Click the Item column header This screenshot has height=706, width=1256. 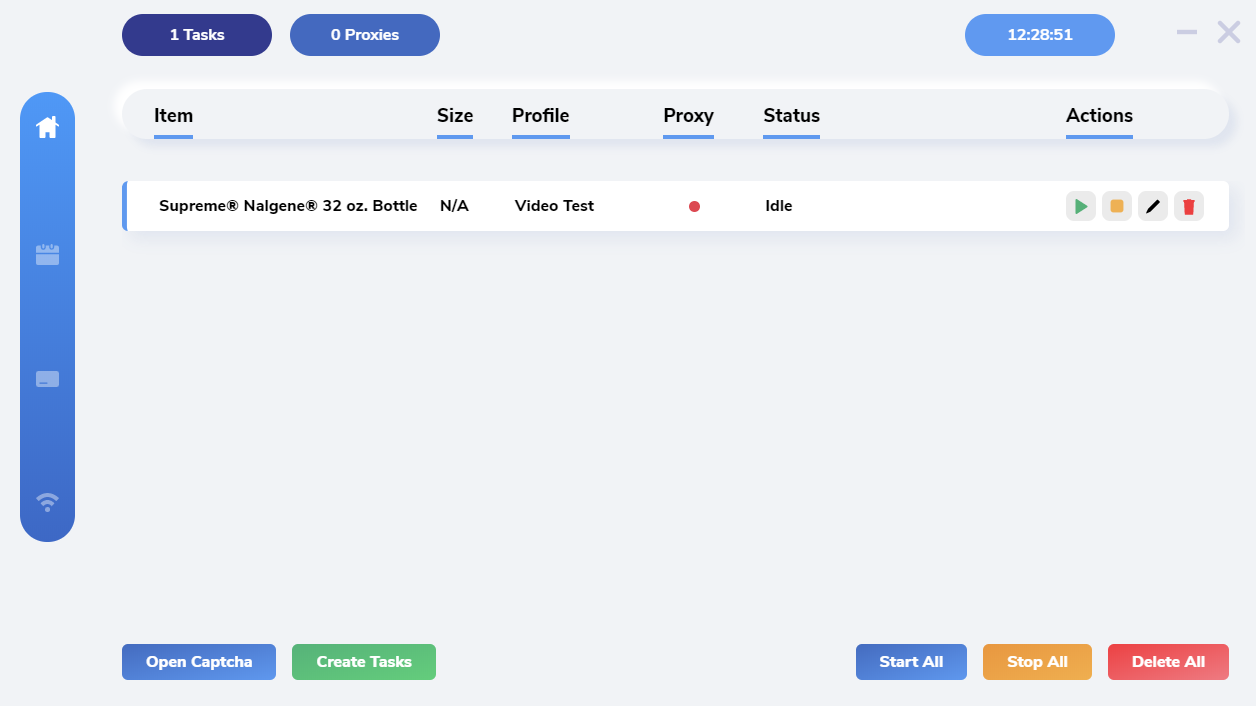tap(173, 116)
